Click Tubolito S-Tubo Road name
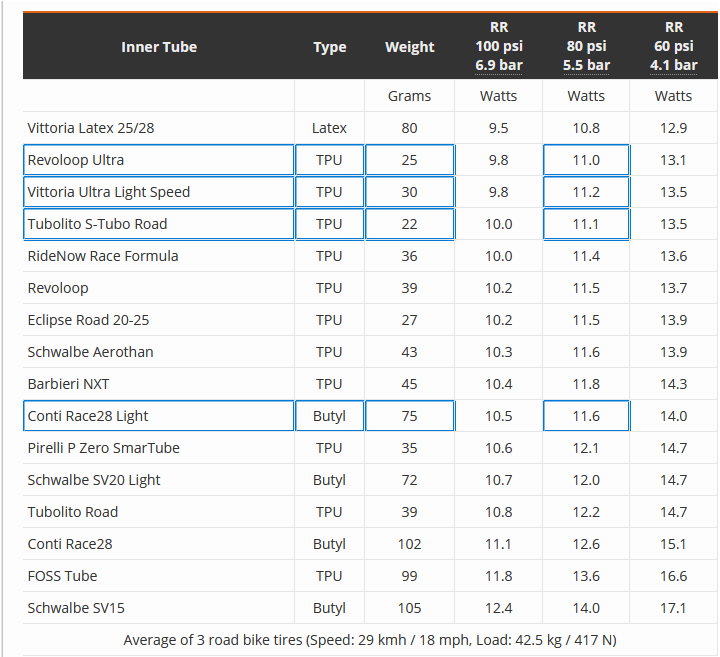 tap(97, 224)
